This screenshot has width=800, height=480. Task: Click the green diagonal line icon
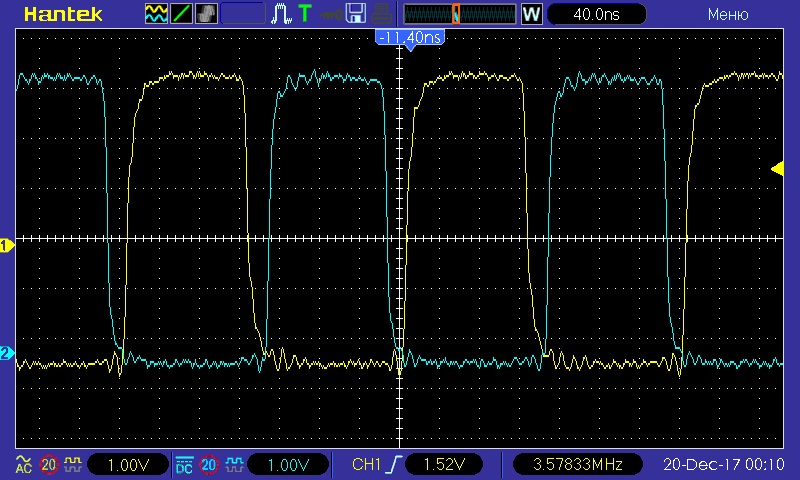pos(181,14)
